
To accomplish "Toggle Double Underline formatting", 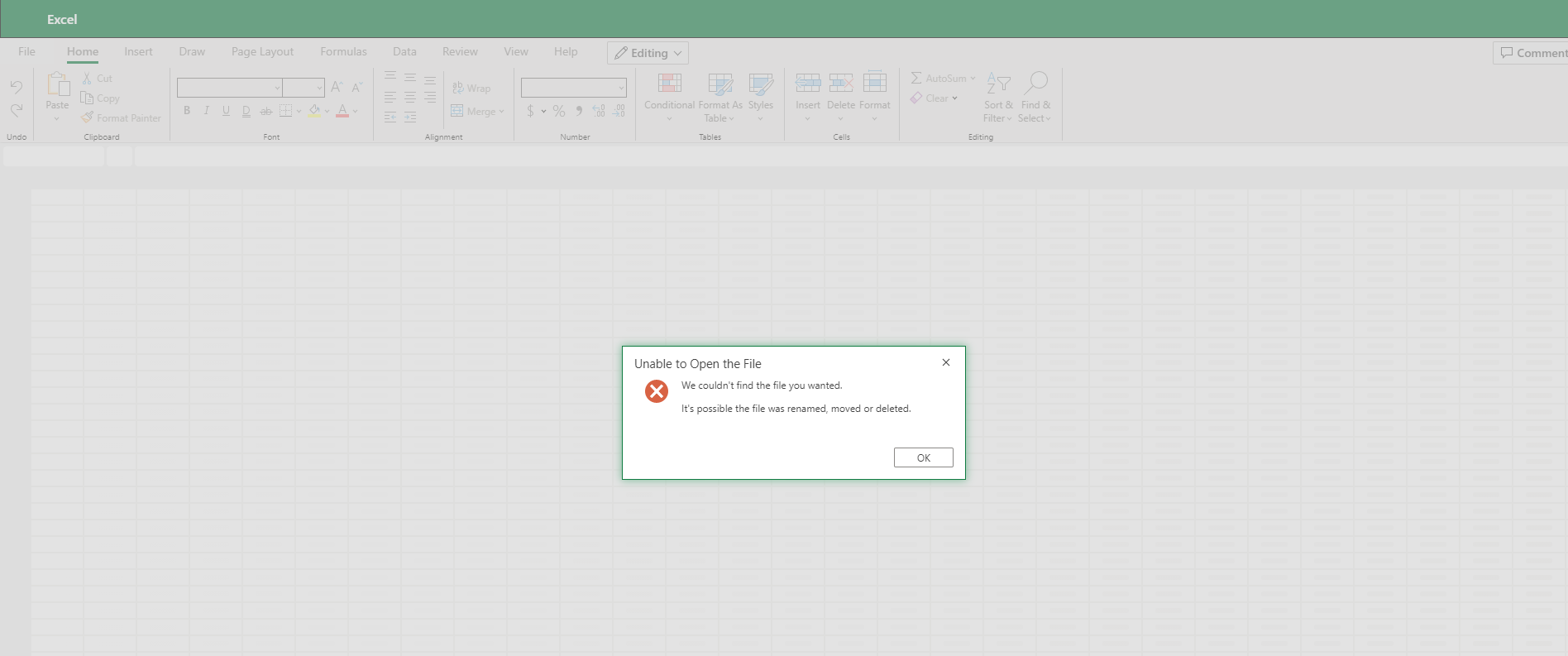I will click(246, 111).
